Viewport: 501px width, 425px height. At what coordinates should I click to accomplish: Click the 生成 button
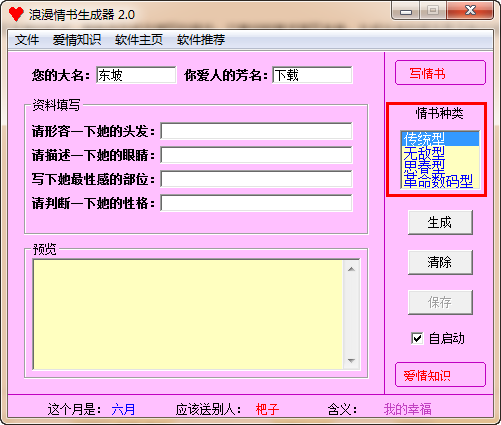pos(440,222)
